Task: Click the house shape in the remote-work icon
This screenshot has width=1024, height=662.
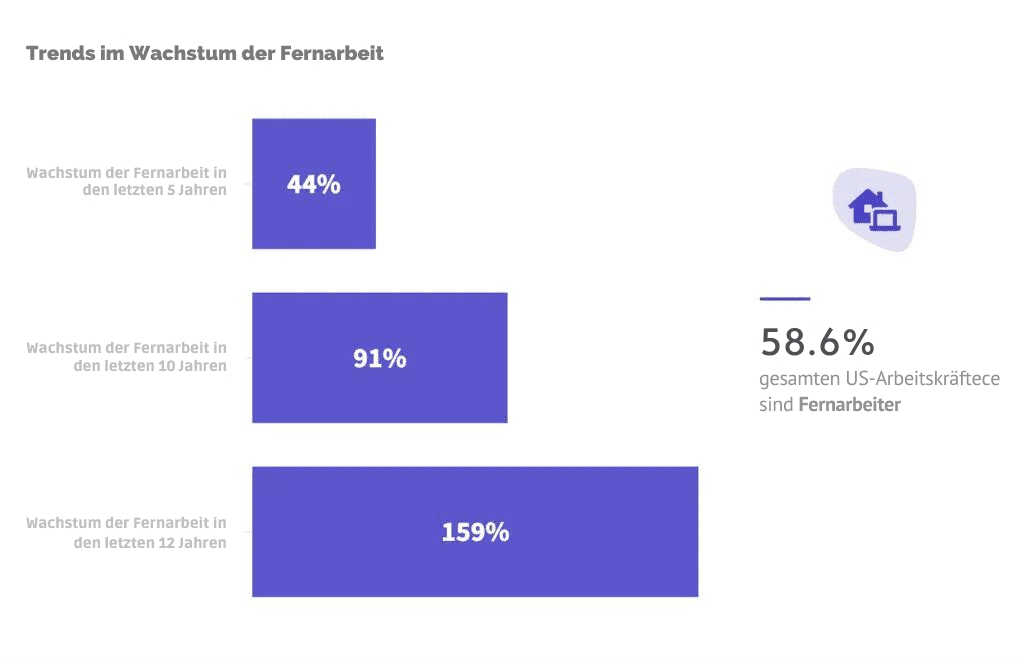Action: [862, 205]
